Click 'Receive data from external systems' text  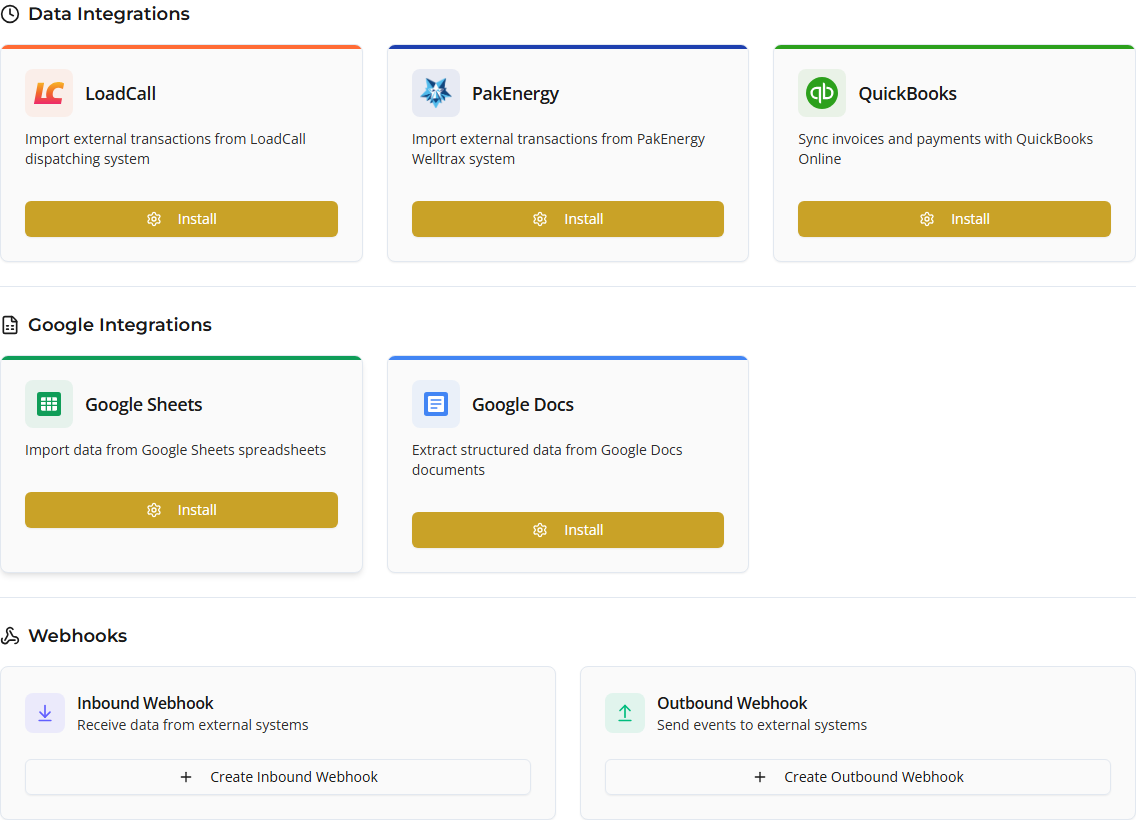click(193, 725)
